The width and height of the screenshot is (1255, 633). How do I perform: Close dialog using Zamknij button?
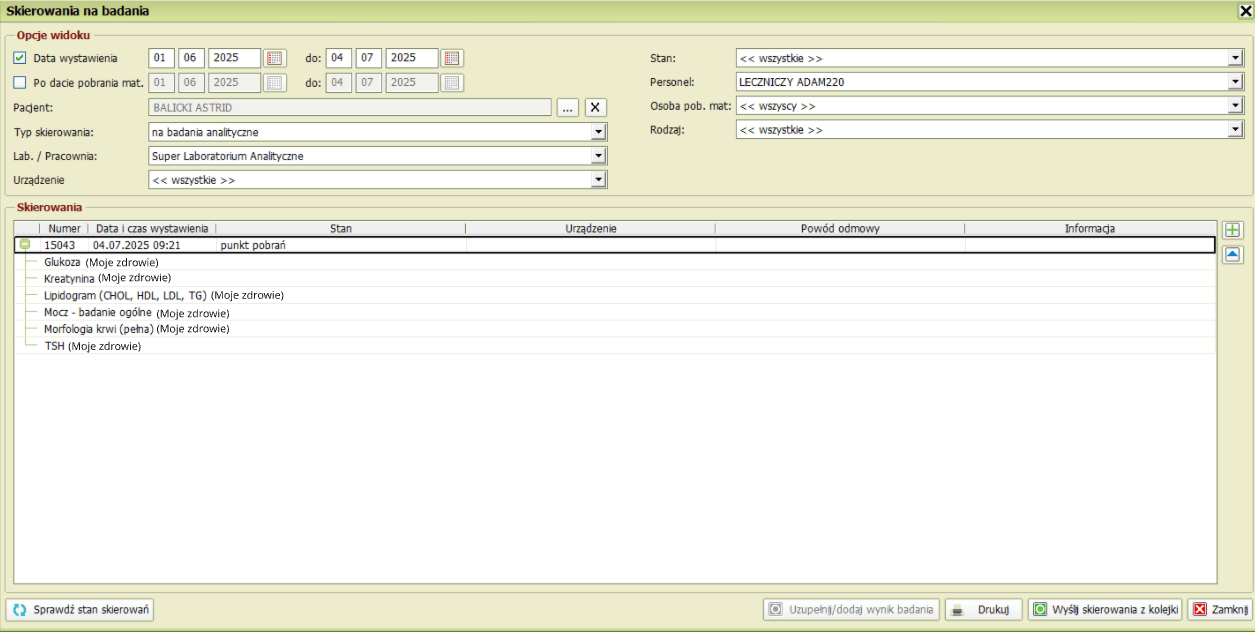(1219, 609)
